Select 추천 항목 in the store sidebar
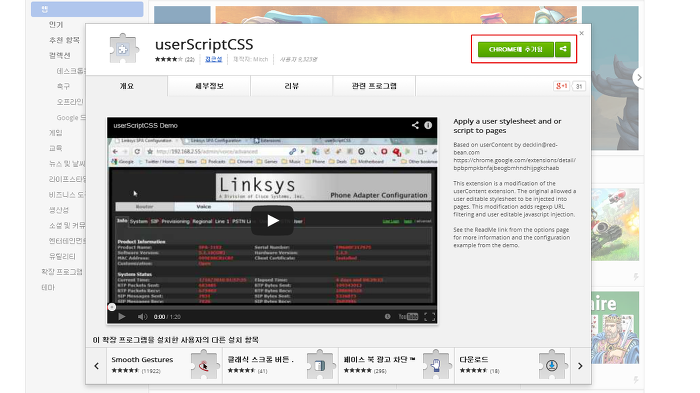The height and width of the screenshot is (393, 700). [x=64, y=40]
